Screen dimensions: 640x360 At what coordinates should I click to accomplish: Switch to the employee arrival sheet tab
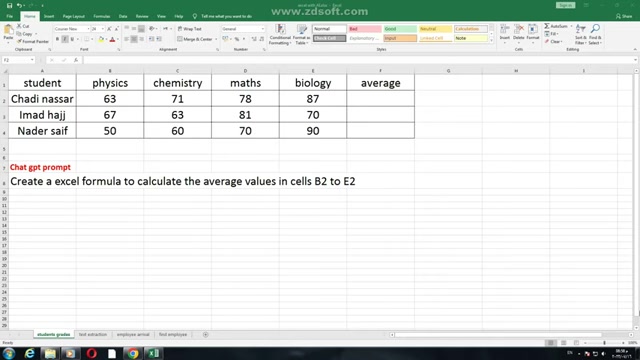coord(133,335)
